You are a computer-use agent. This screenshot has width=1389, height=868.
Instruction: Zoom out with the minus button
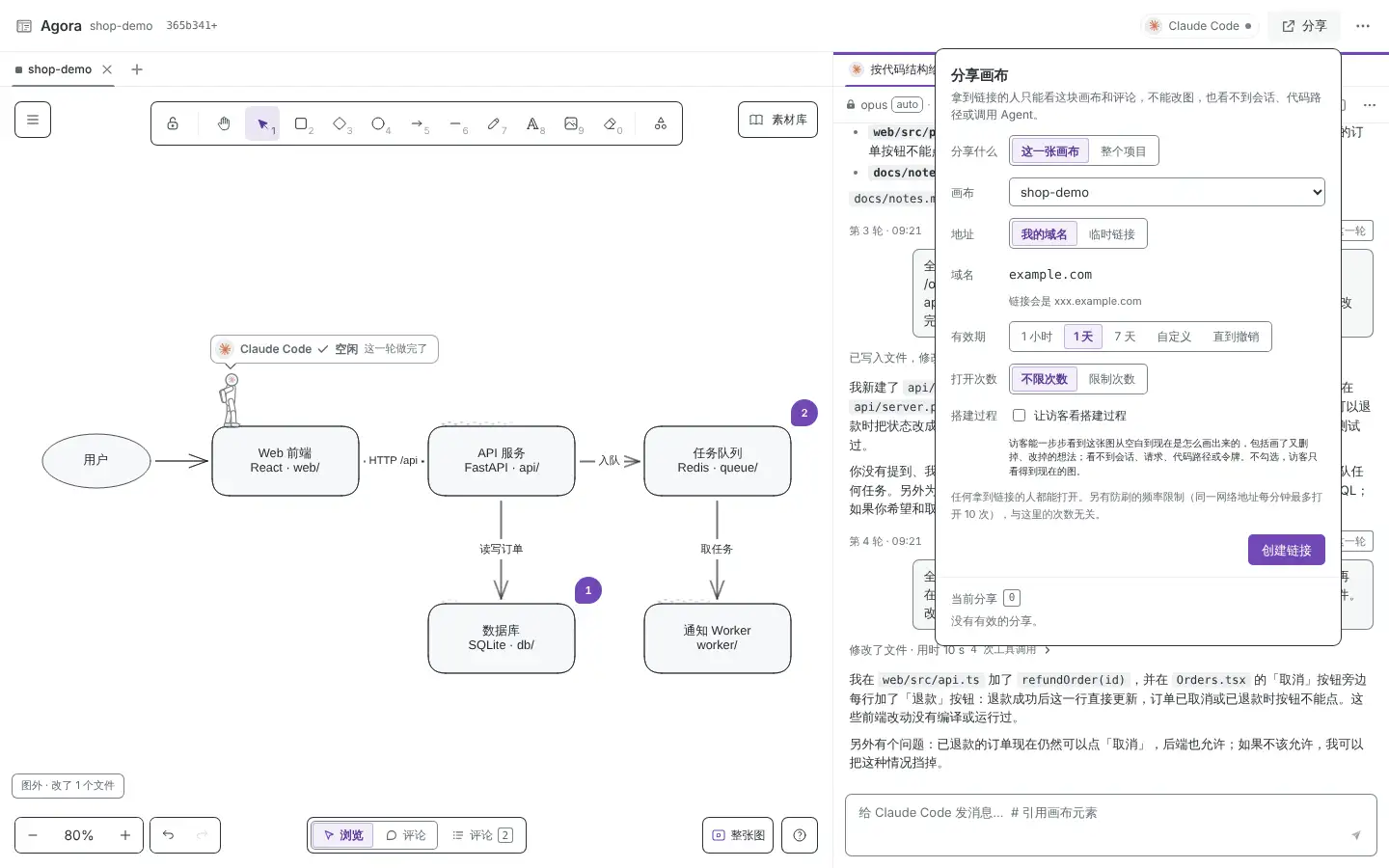click(33, 835)
